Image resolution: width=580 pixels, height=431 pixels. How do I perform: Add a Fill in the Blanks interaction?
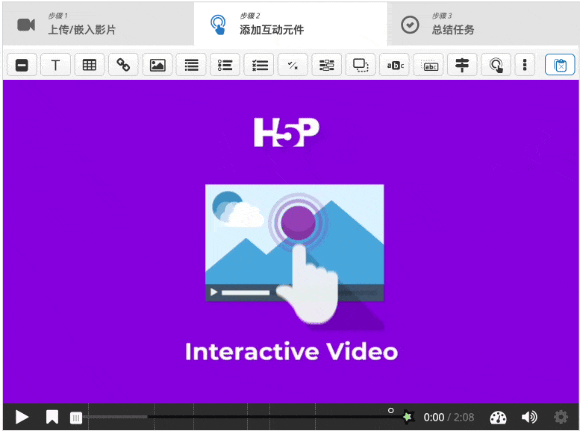point(327,65)
